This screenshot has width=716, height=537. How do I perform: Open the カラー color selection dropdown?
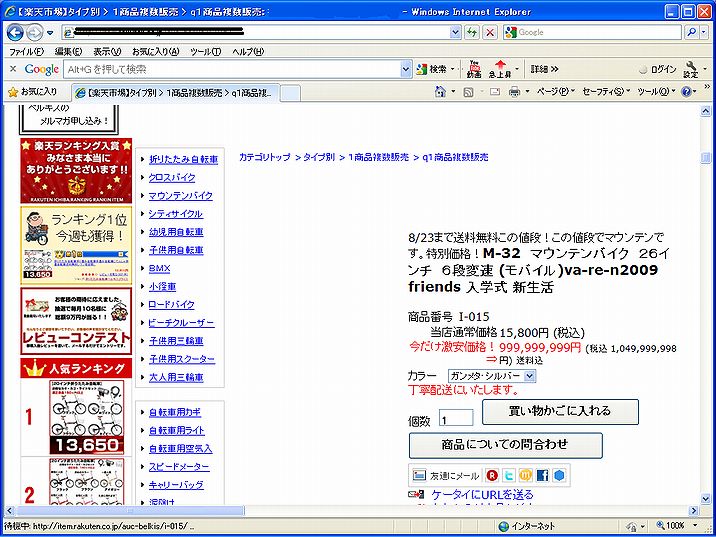(529, 376)
